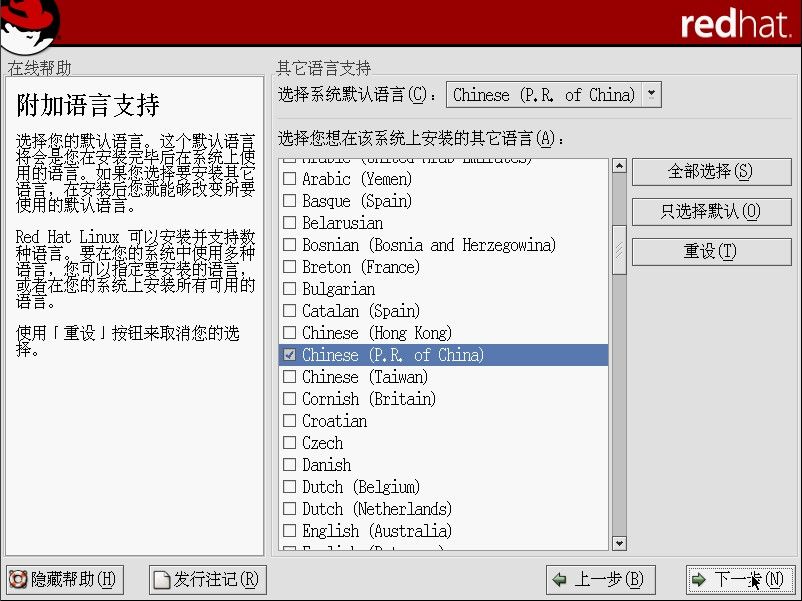This screenshot has width=802, height=601.
Task: Enable the Basque (Spain) checkbox
Action: pyautogui.click(x=289, y=201)
